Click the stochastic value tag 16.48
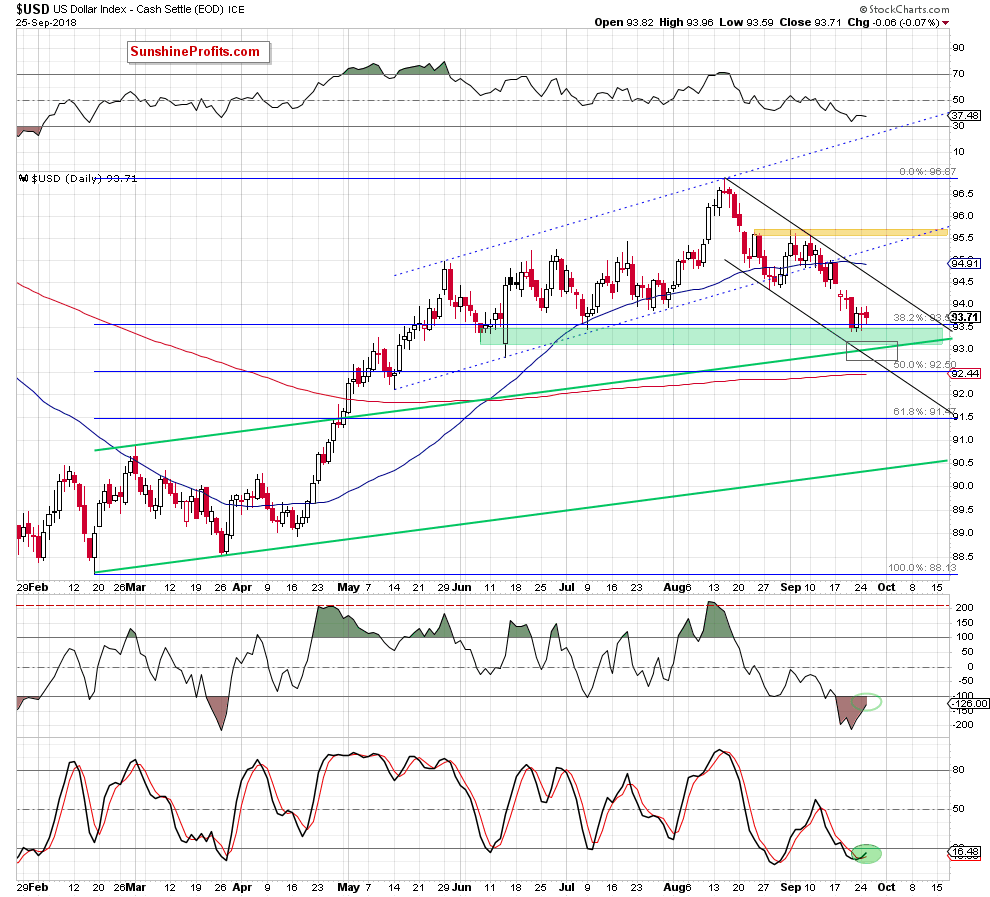Image resolution: width=990 pixels, height=897 pixels. [965, 852]
